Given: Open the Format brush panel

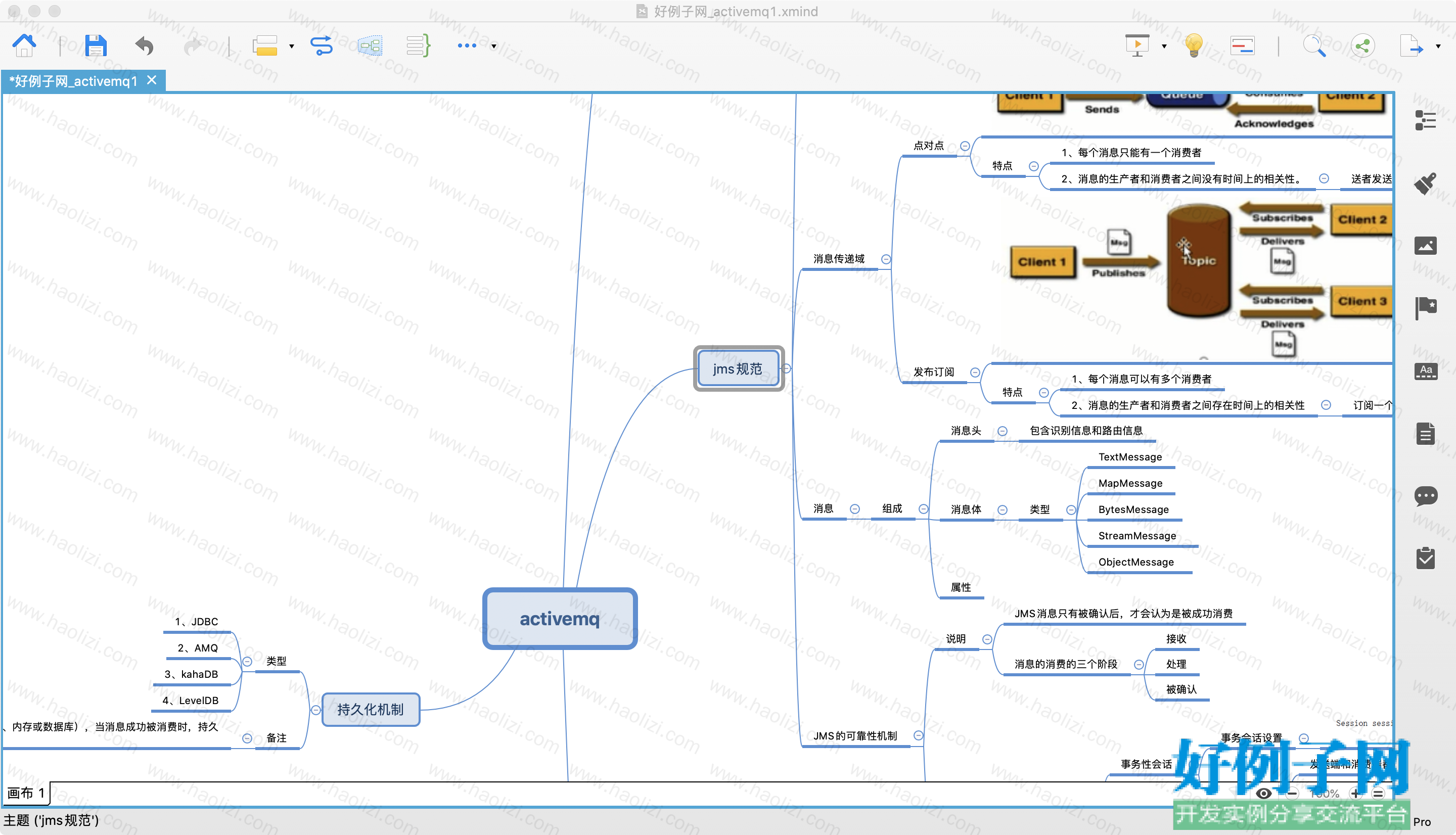Looking at the screenshot, I should (x=1426, y=183).
